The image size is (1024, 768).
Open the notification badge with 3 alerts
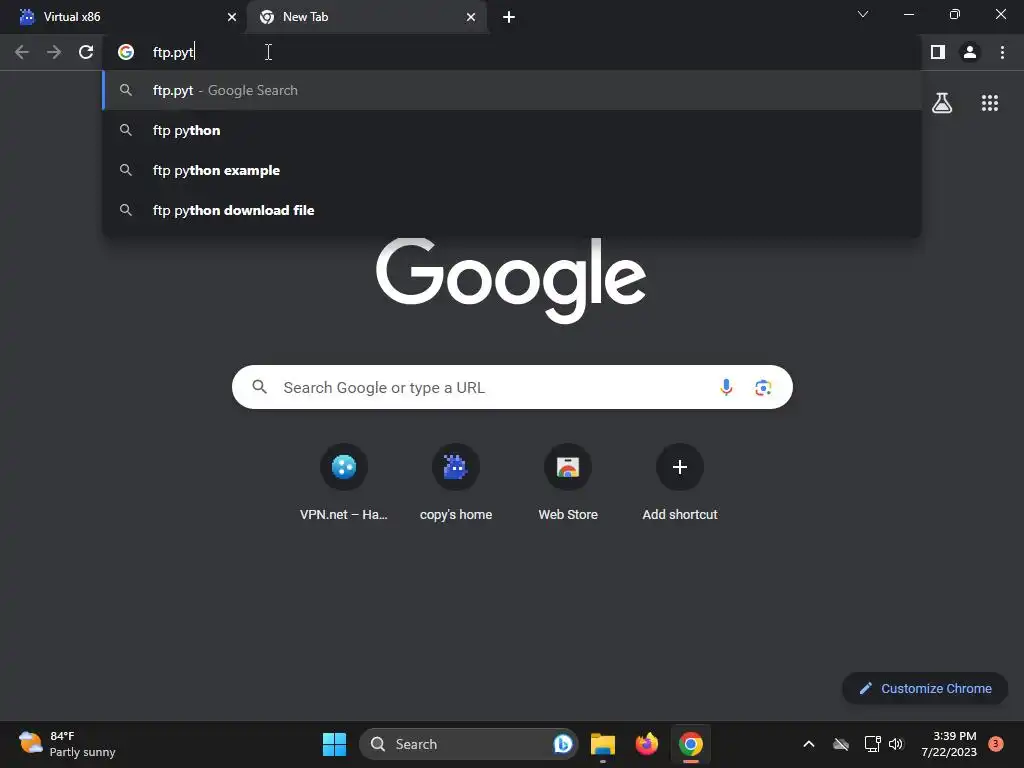coord(996,744)
